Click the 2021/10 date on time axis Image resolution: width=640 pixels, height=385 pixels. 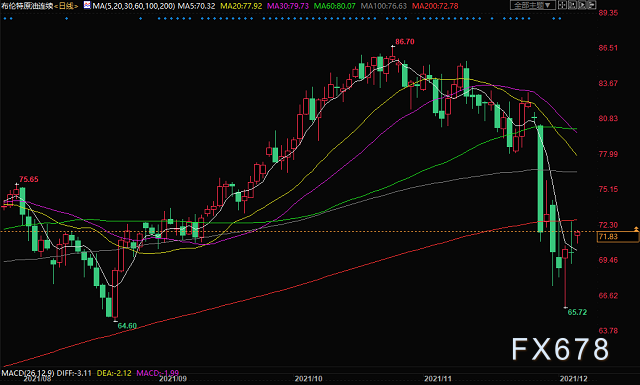pyautogui.click(x=308, y=379)
